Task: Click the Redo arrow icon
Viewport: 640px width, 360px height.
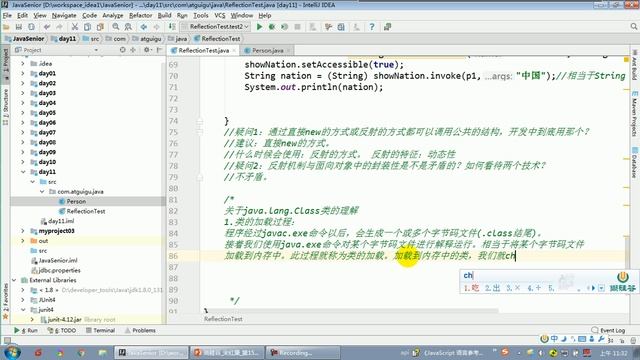Action: pos(60,27)
